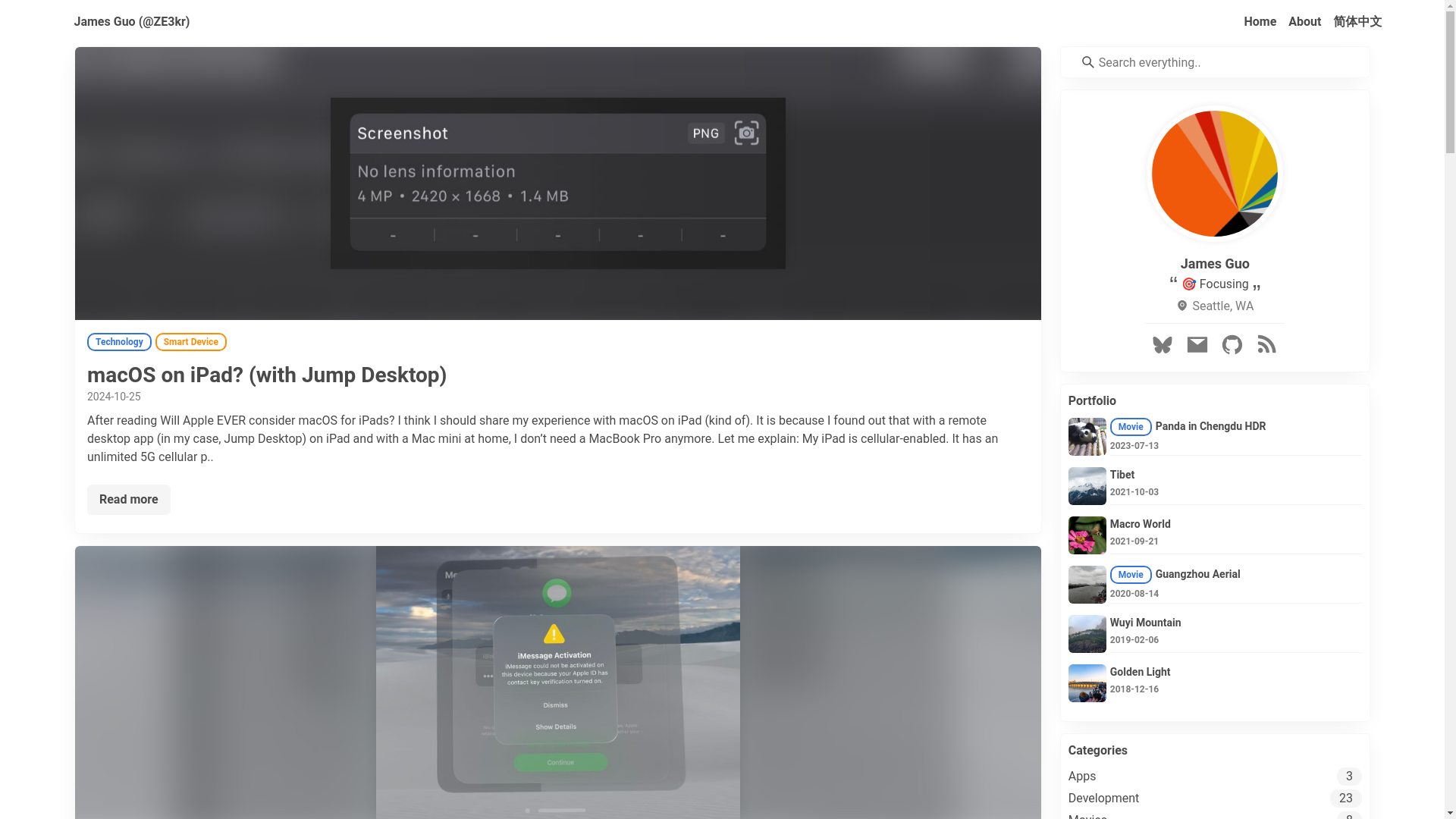Image resolution: width=1456 pixels, height=819 pixels.
Task: Click the 2020-08-14 date under Guangzhou Aerial
Action: (1134, 594)
